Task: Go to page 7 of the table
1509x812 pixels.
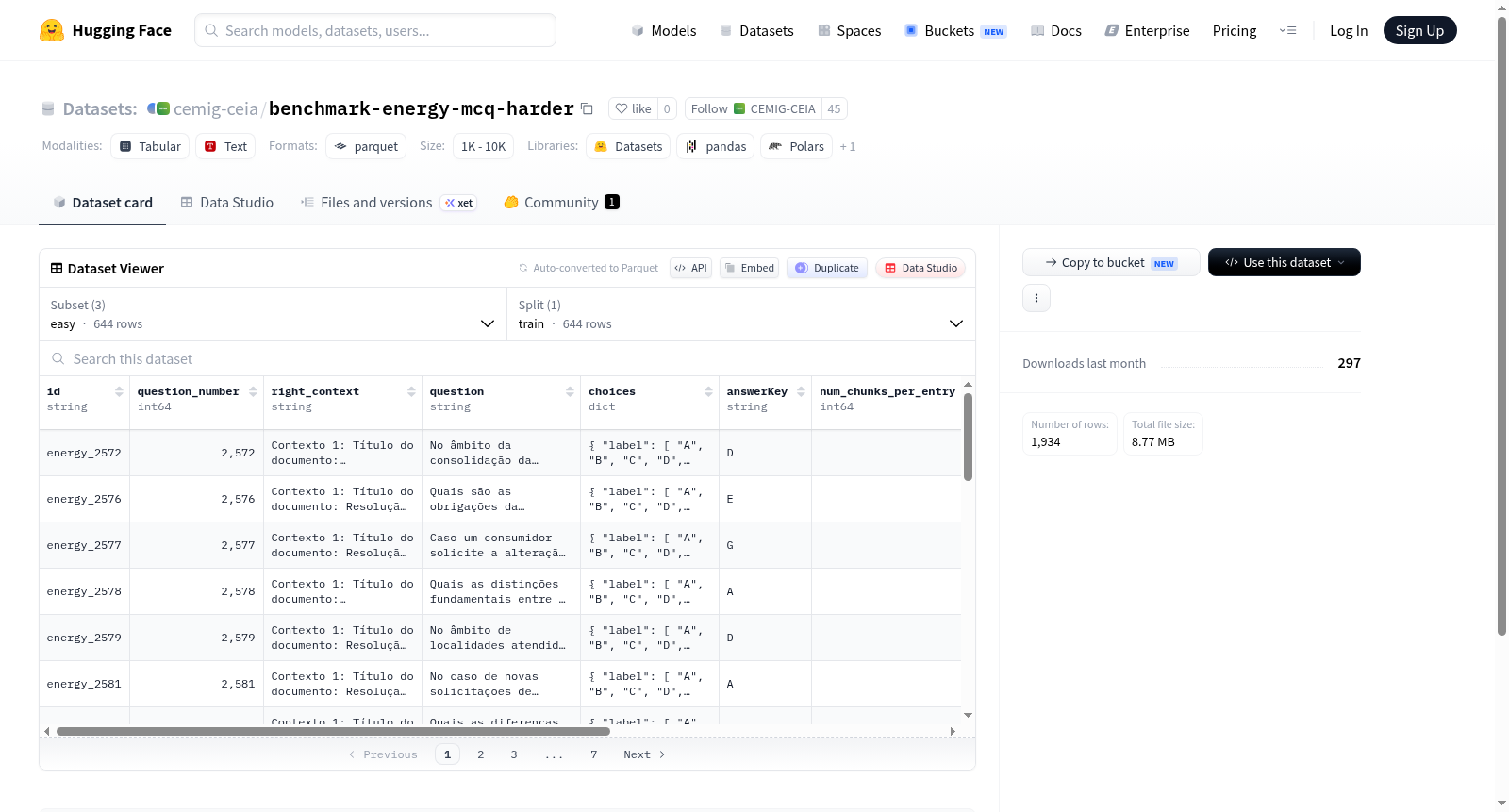Action: [594, 754]
